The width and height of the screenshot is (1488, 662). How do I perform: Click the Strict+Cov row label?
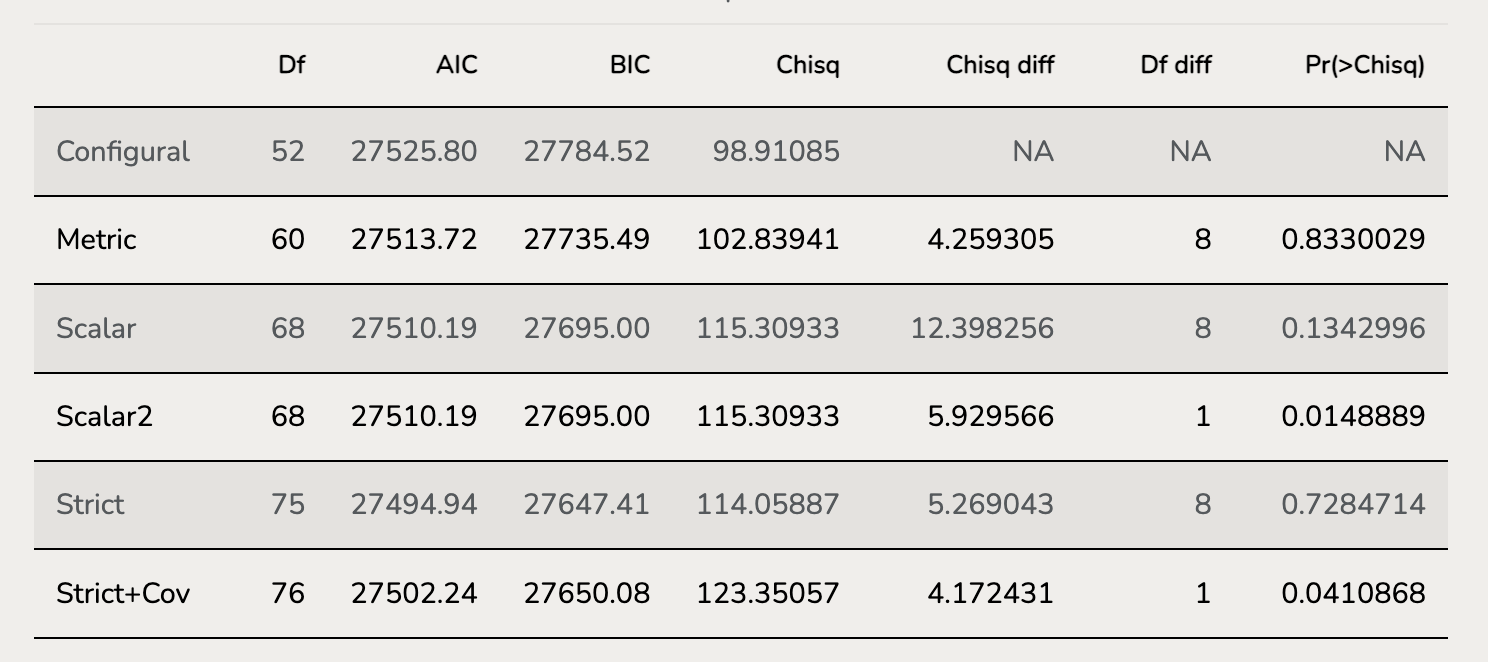[x=123, y=593]
